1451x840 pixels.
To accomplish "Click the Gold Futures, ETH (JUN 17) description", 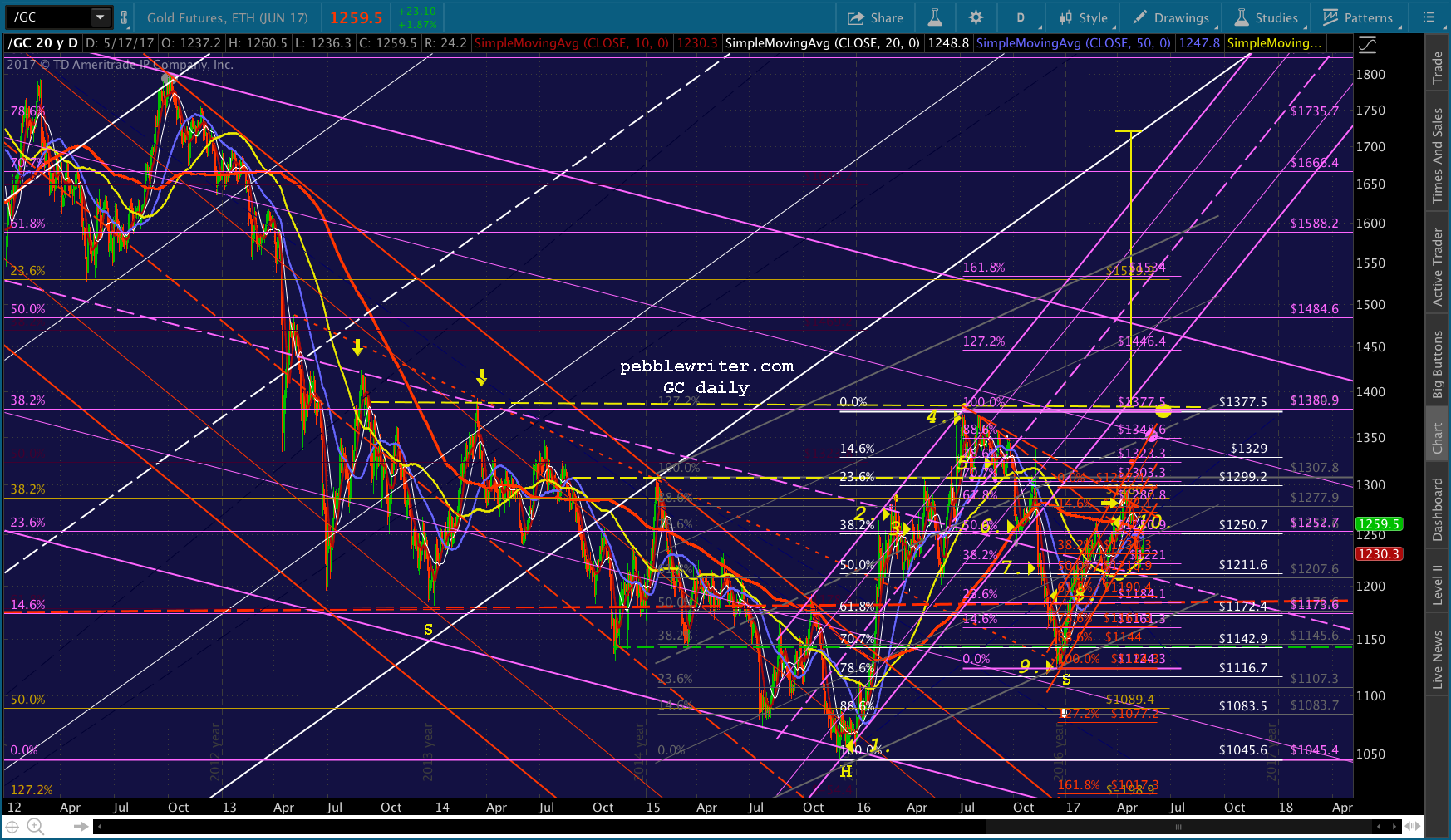I will 228,17.
